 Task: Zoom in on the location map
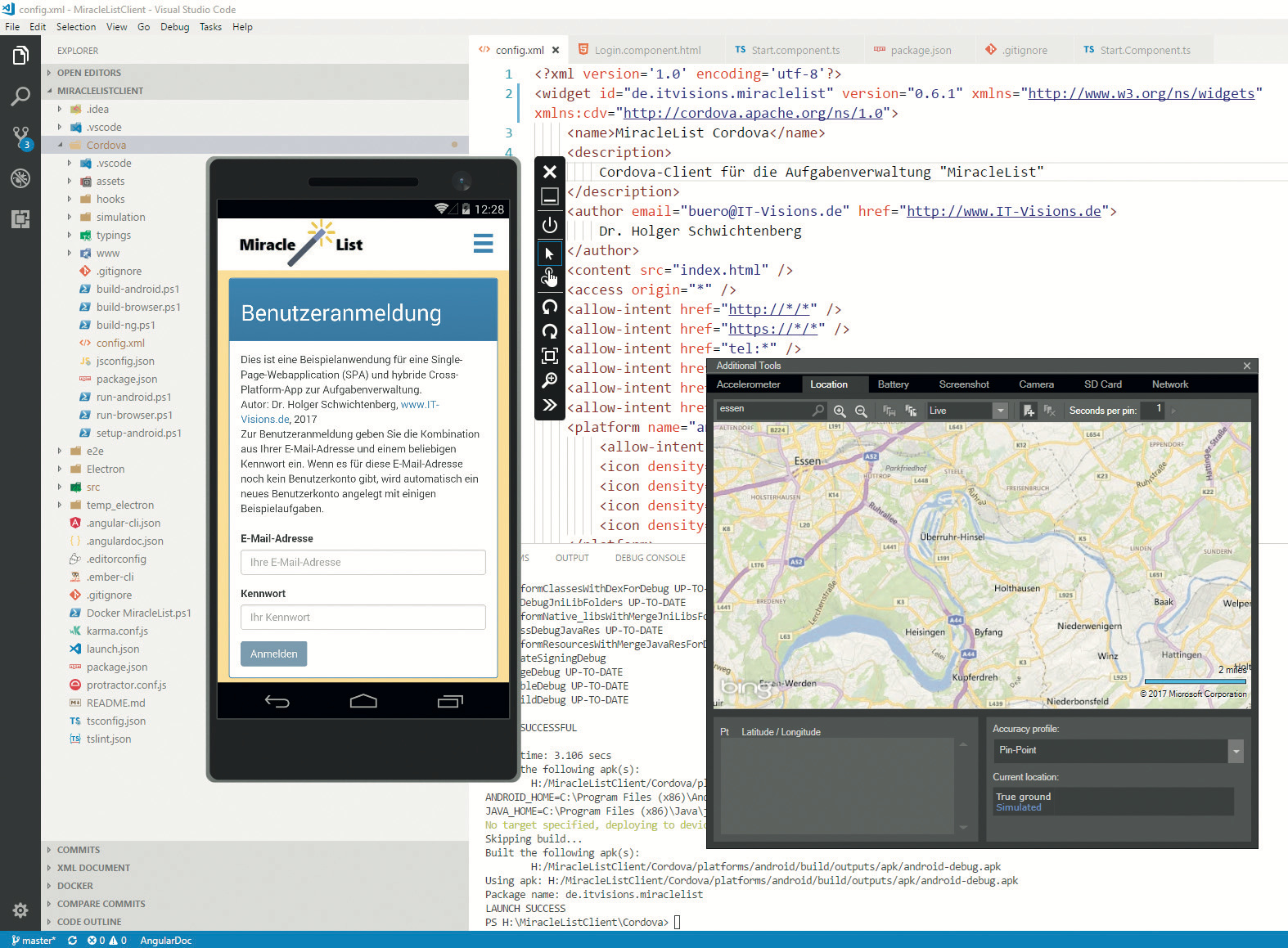840,411
